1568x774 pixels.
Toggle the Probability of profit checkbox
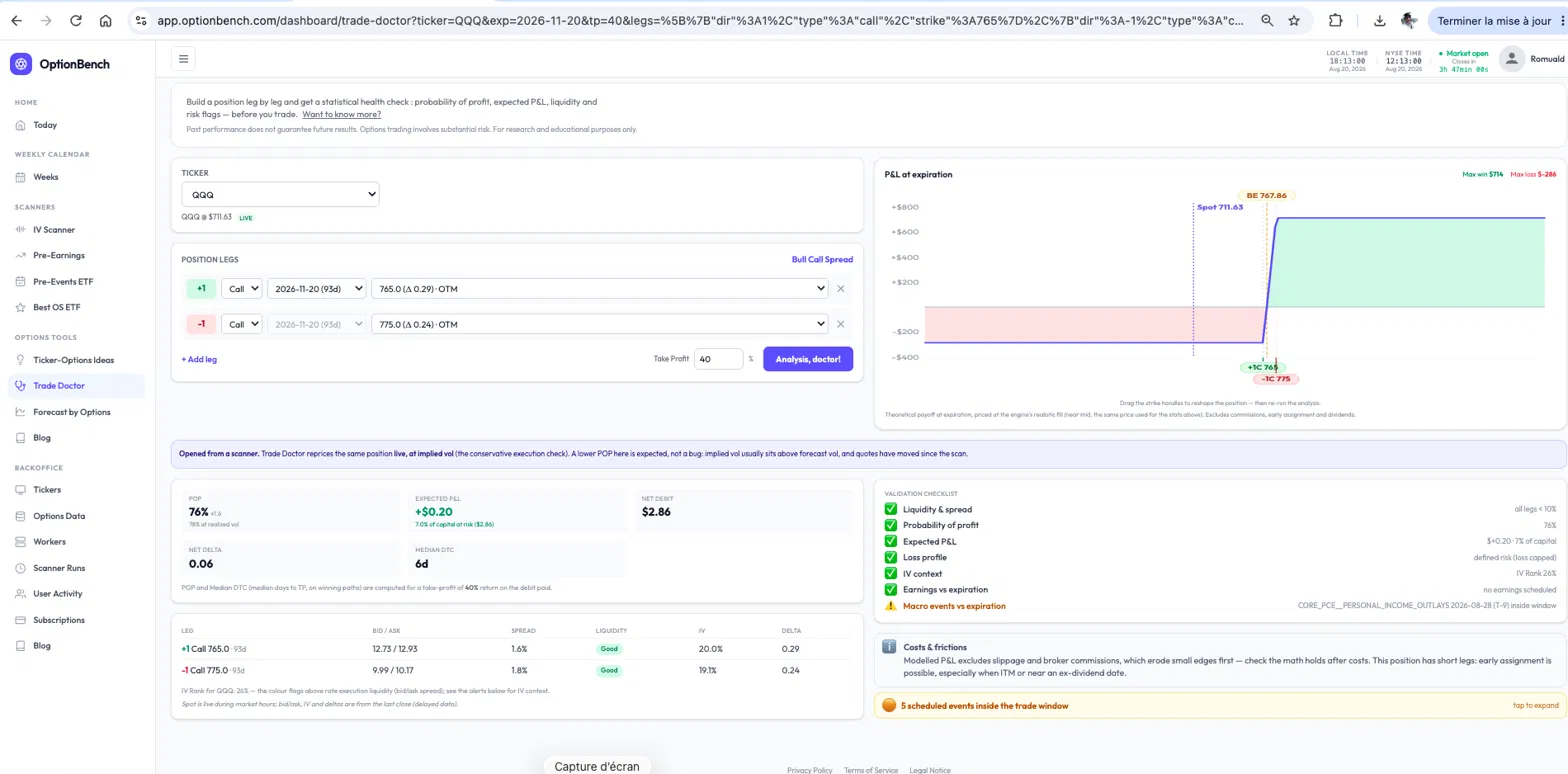point(891,525)
